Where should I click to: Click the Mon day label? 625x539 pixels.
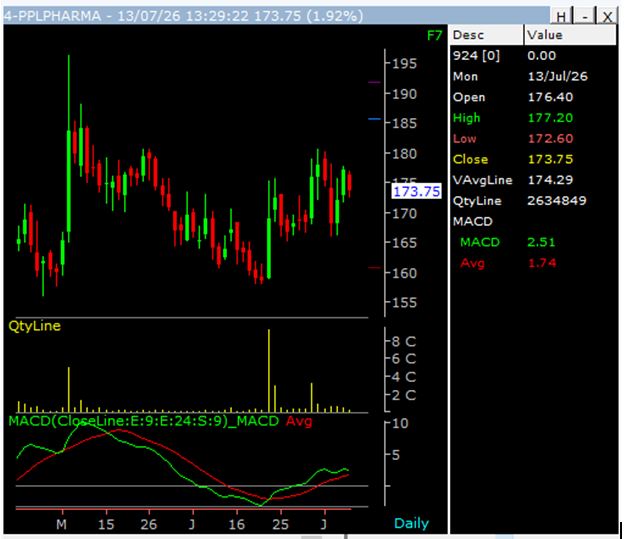(x=465, y=77)
